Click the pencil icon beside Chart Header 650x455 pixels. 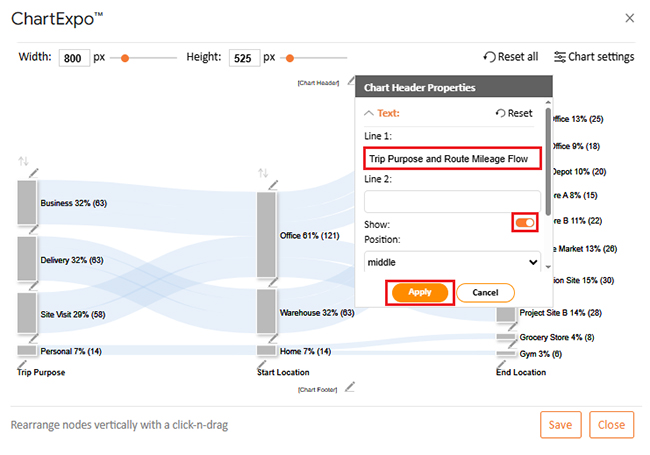(351, 80)
